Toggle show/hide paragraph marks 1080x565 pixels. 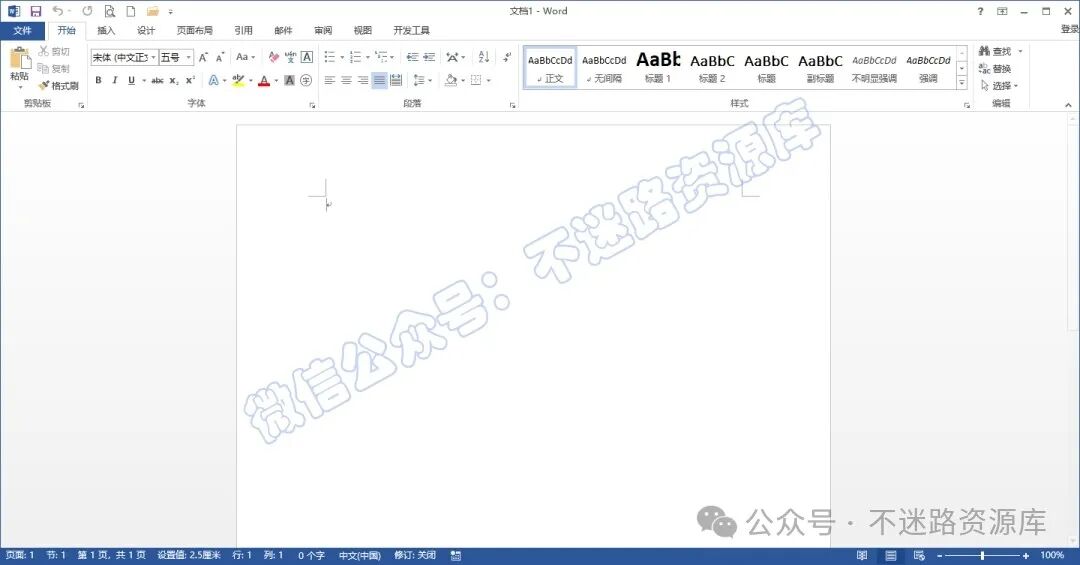(x=507, y=57)
